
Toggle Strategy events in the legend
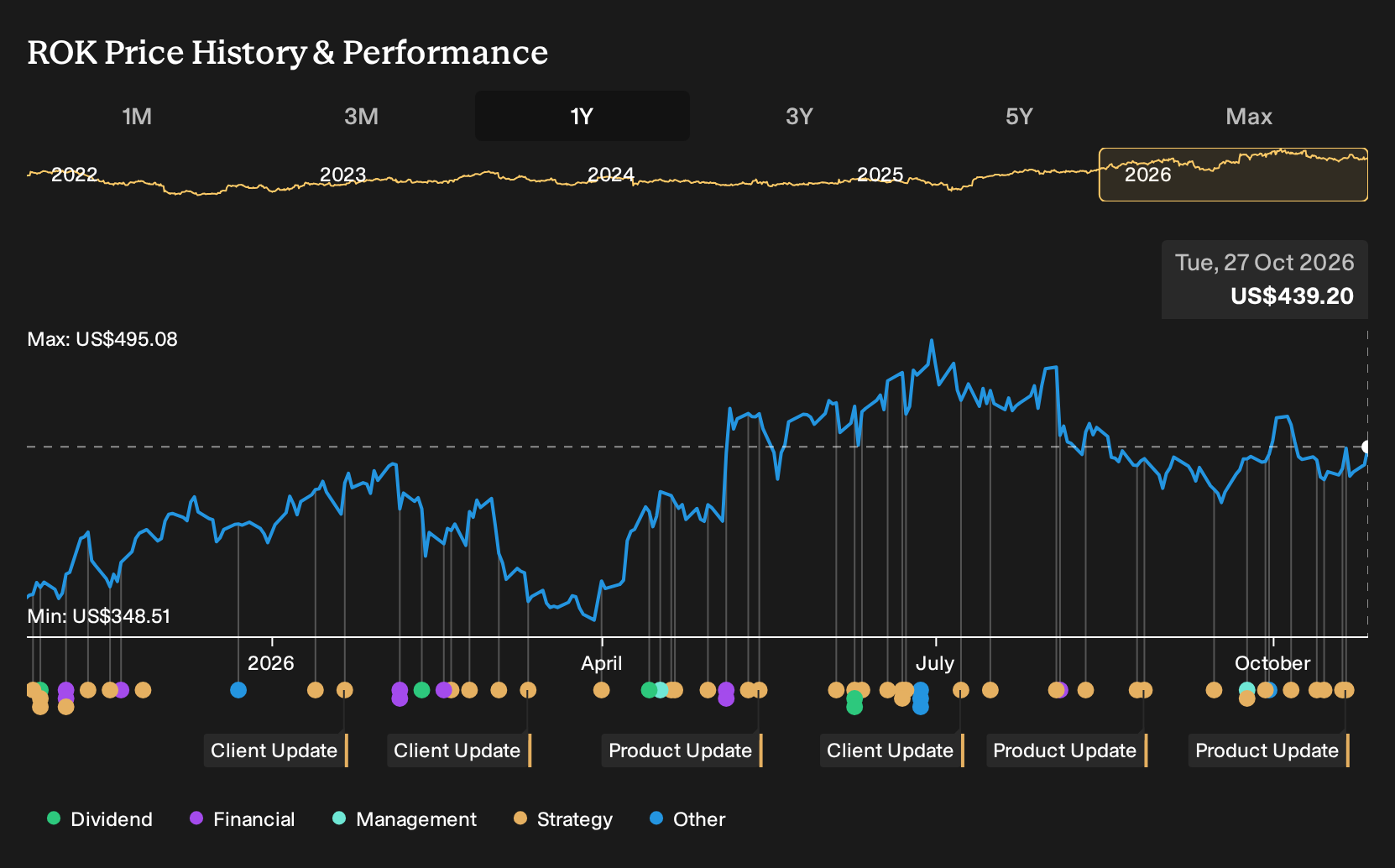point(563,819)
